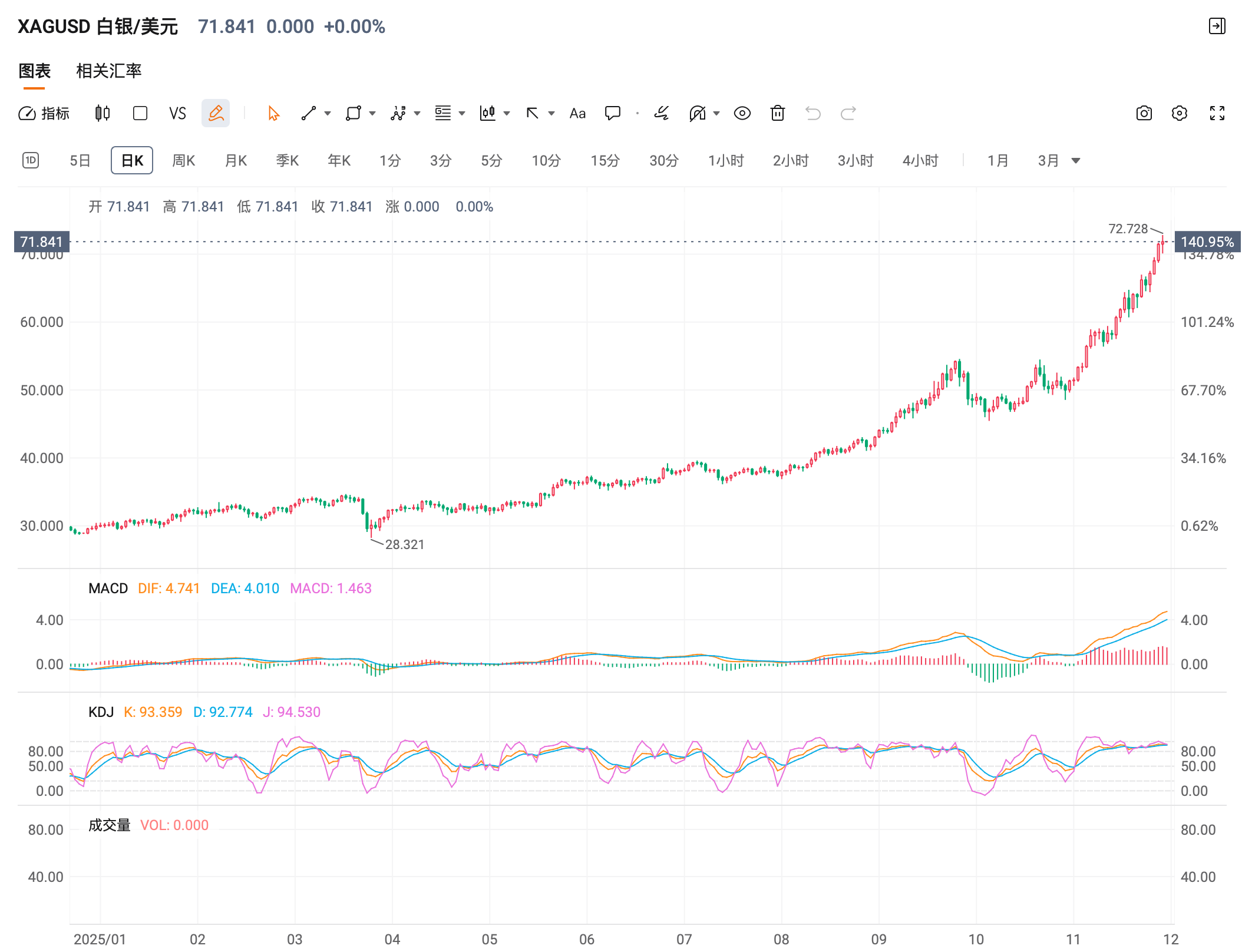The width and height of the screenshot is (1242, 952).
Task: Enter fullscreen chart mode
Action: 1217,113
